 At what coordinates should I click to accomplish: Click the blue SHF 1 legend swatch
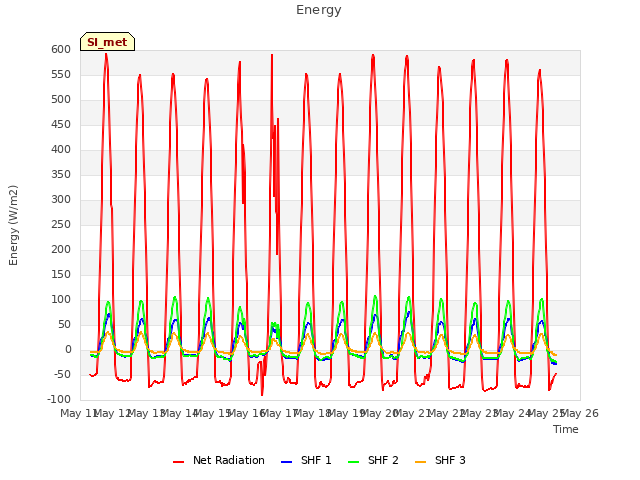click(x=287, y=462)
